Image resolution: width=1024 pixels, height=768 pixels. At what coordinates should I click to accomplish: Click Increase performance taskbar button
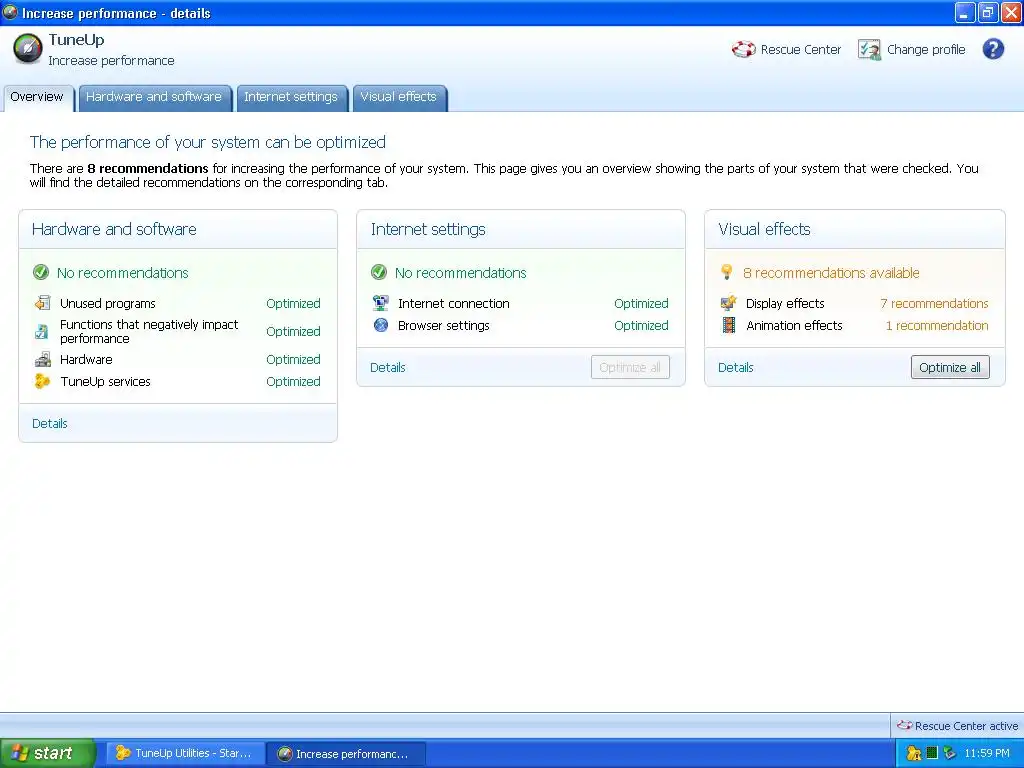347,754
